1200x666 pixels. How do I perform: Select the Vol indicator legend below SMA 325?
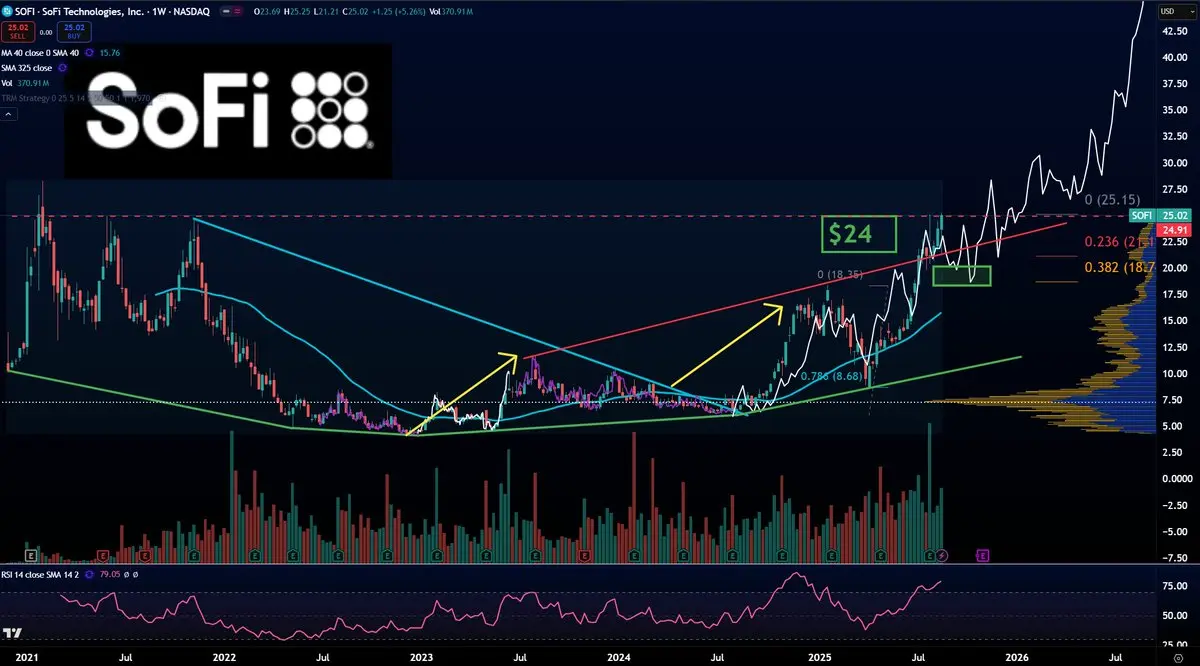[x=25, y=83]
